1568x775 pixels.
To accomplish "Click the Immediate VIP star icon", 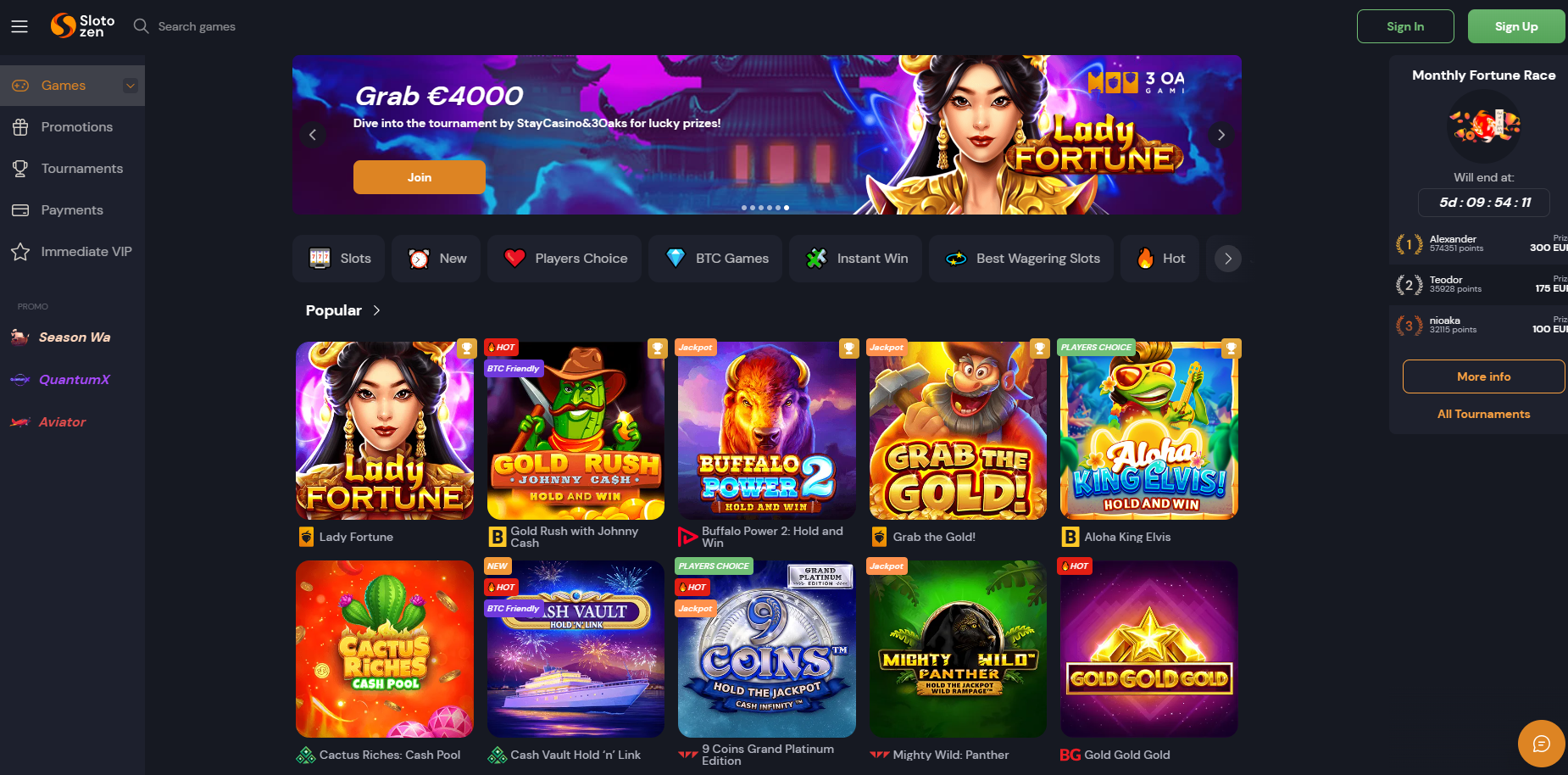I will click(20, 252).
